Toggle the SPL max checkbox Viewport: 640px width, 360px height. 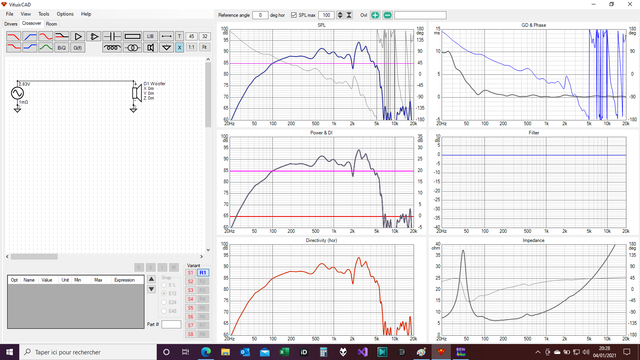pos(293,15)
